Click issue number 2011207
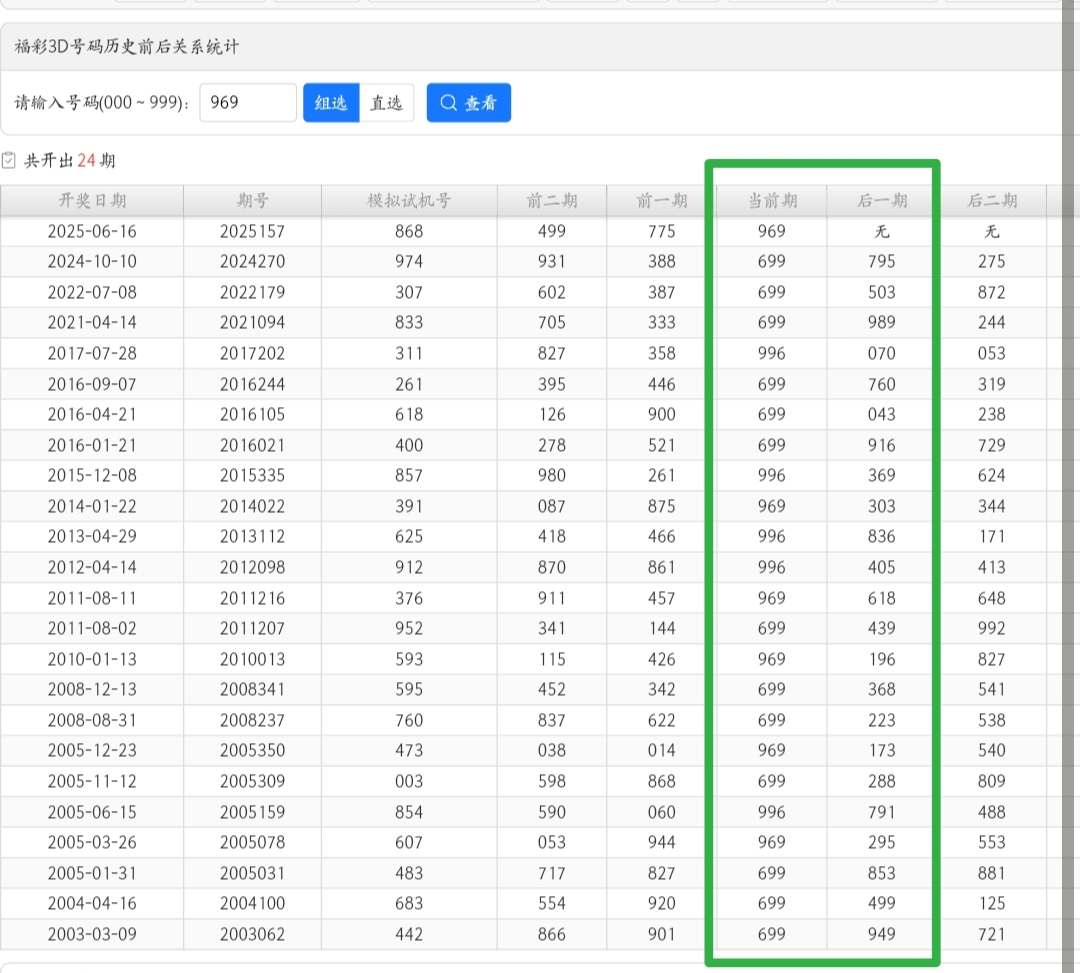The height and width of the screenshot is (973, 1080). coord(252,628)
